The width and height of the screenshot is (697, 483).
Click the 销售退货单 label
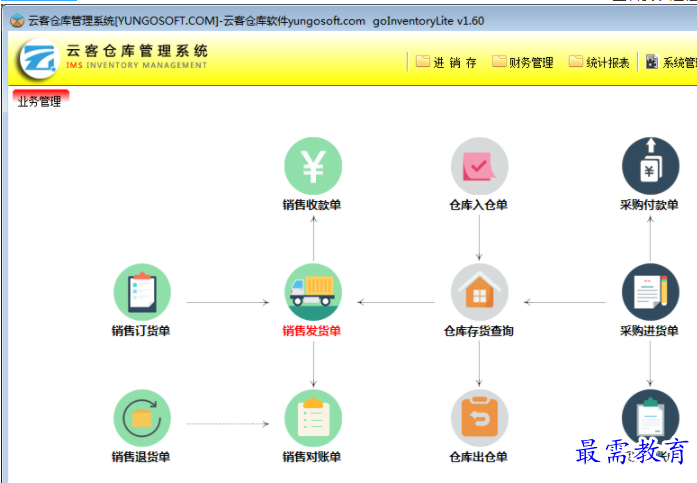click(x=141, y=457)
